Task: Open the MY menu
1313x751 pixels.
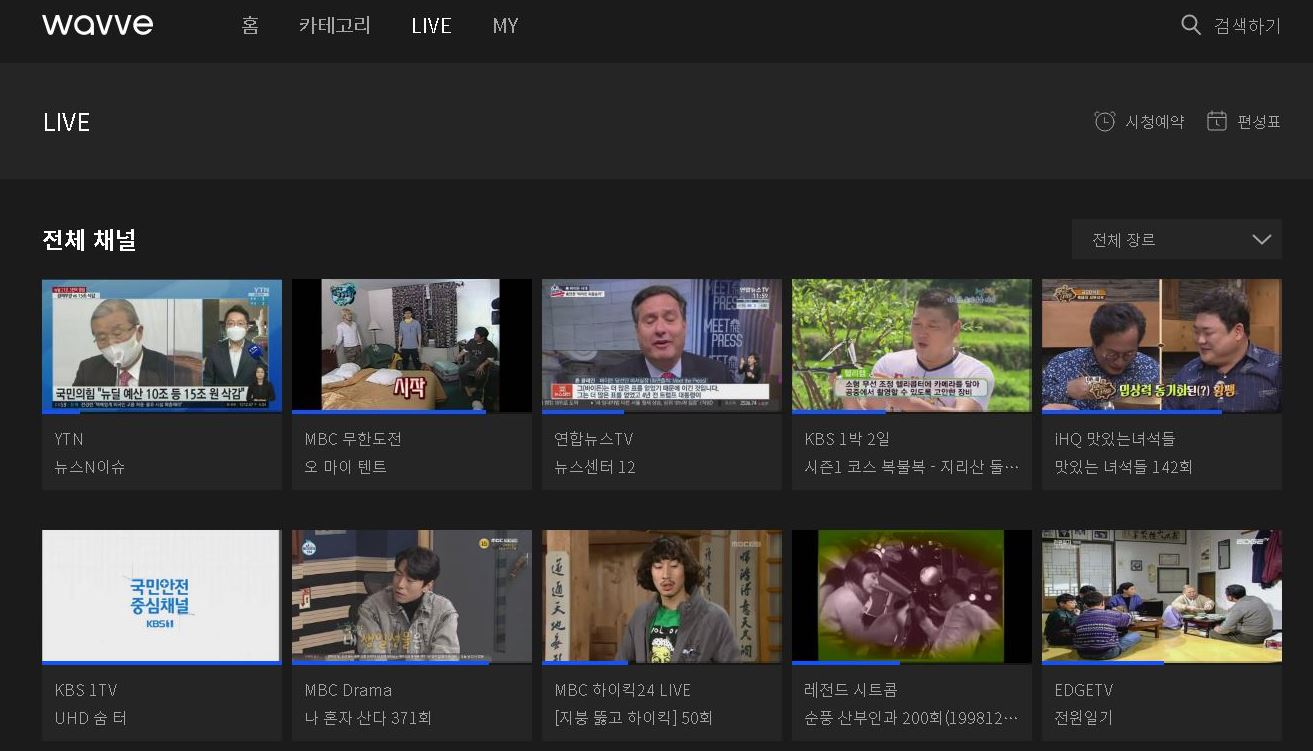Action: [x=505, y=26]
